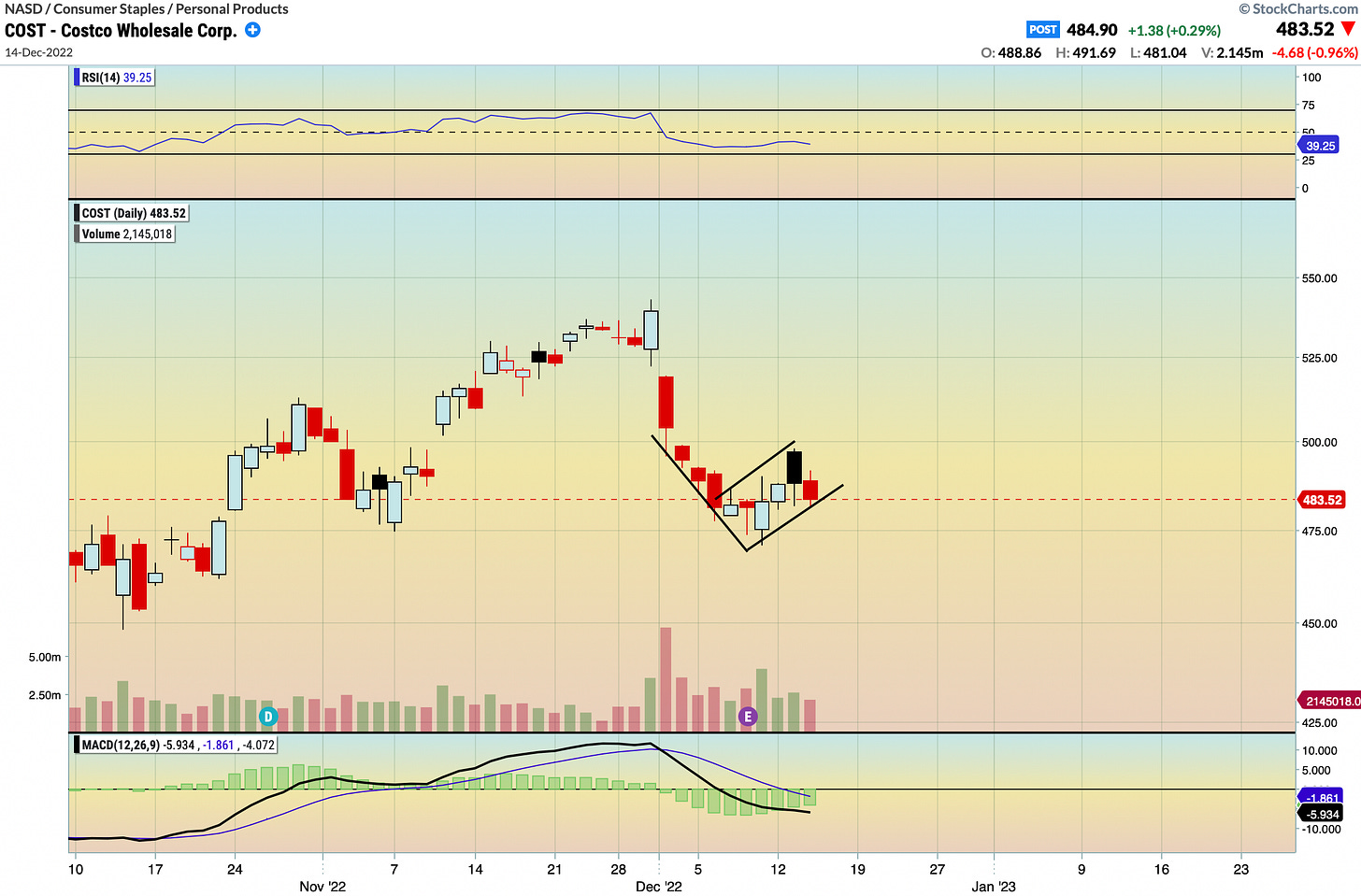Image resolution: width=1361 pixels, height=896 pixels.
Task: Click the dark red 2145018.0 volume tag
Action: click(1330, 701)
